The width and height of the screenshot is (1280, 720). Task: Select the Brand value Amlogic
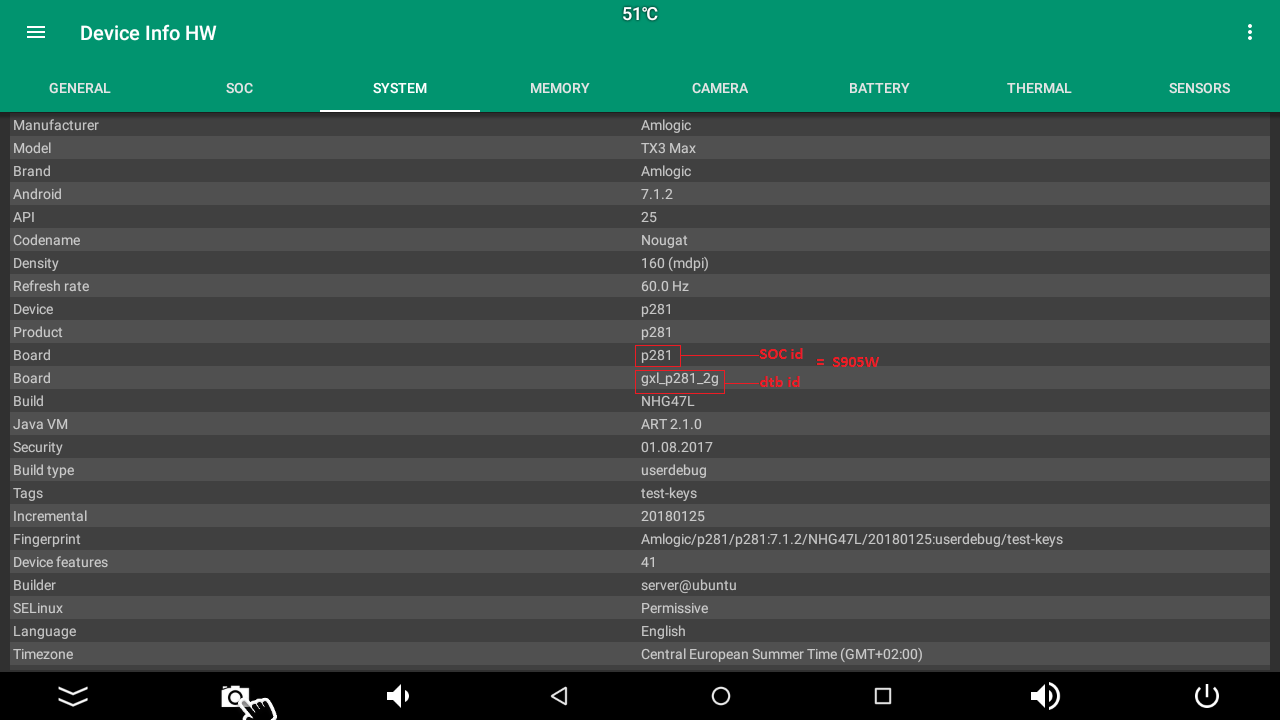(x=666, y=171)
